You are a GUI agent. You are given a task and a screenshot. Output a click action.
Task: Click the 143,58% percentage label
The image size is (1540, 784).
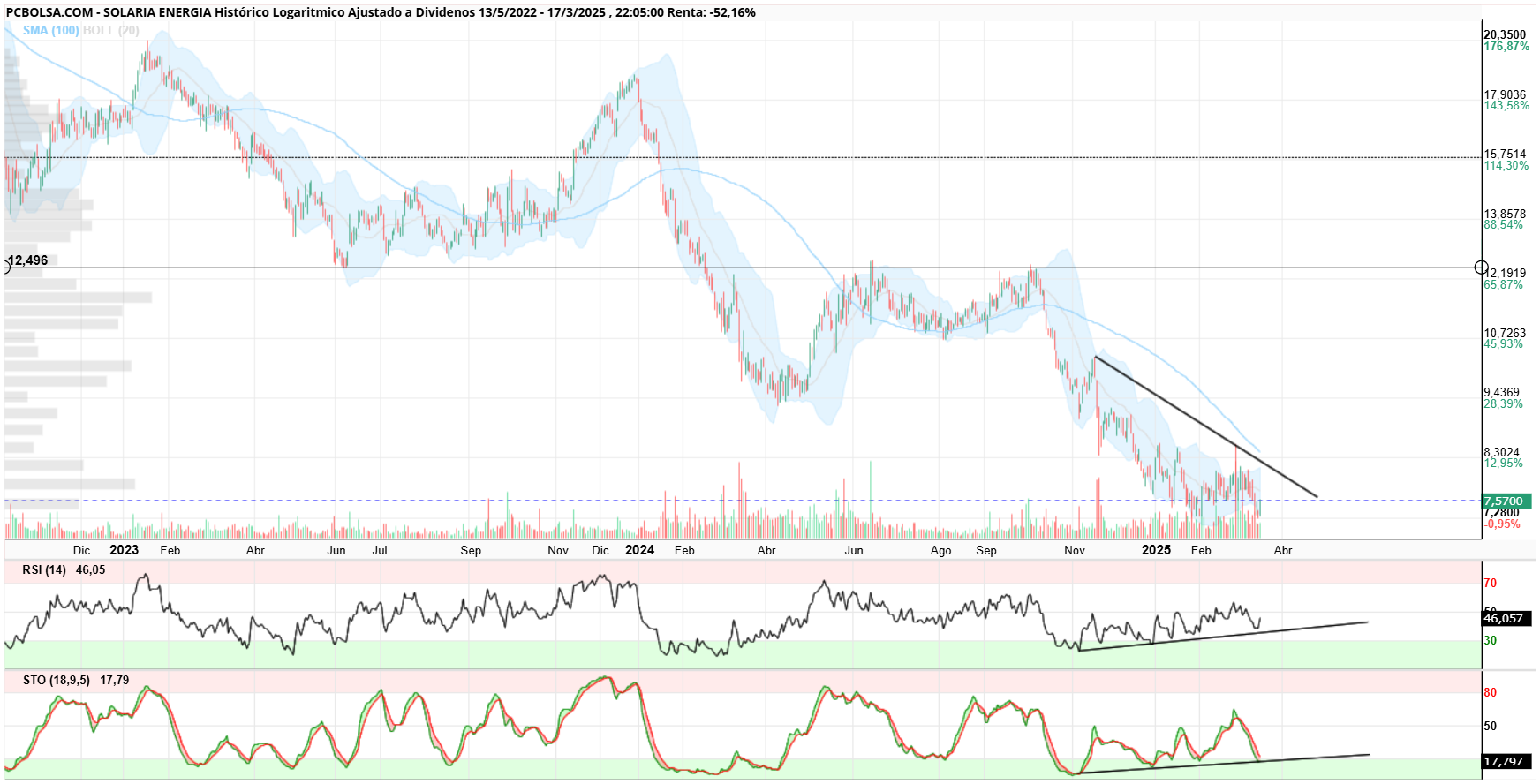click(1506, 105)
